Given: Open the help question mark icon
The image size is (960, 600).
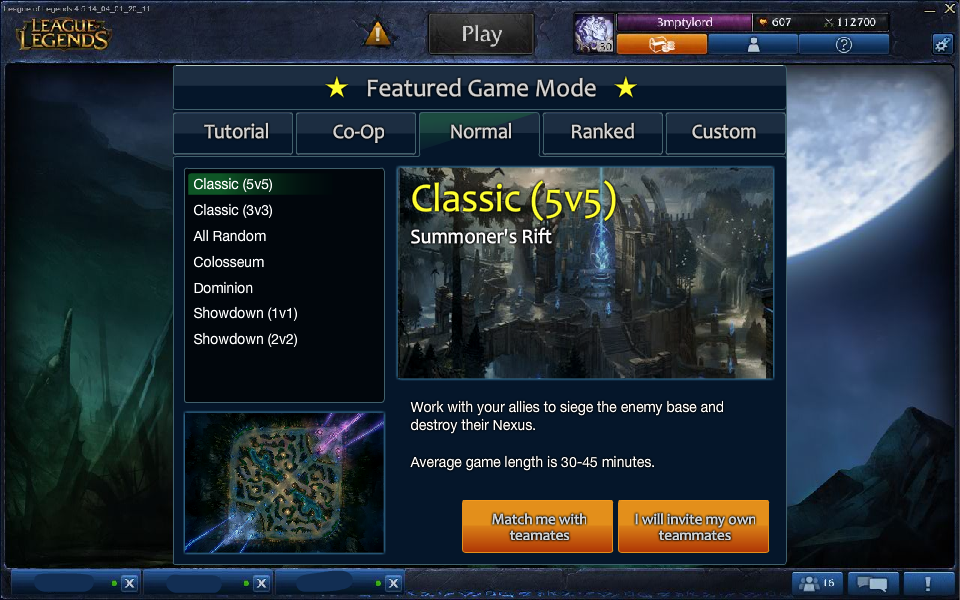Looking at the screenshot, I should pyautogui.click(x=844, y=45).
